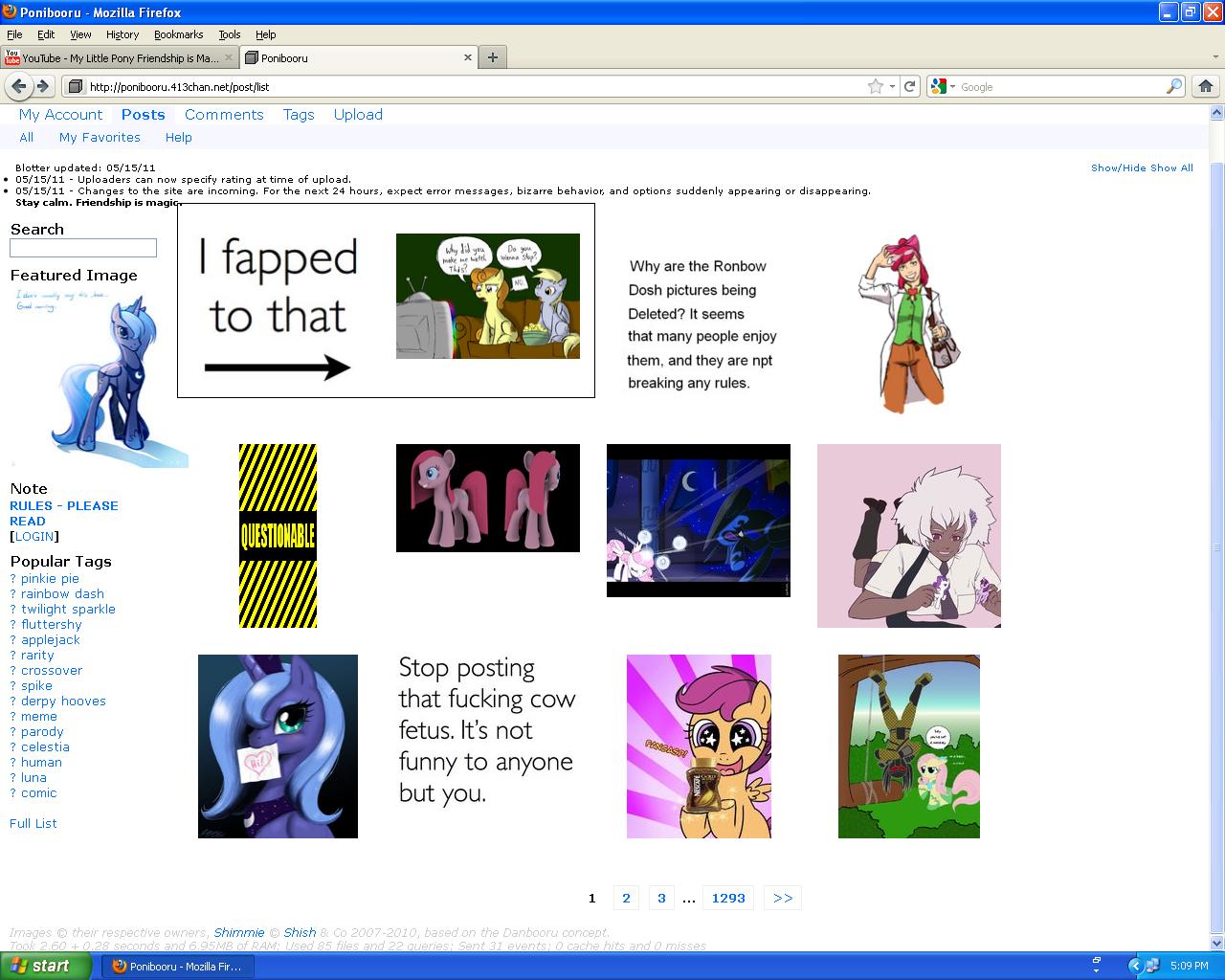Open the URL history dropdown arrow

pos(893,86)
